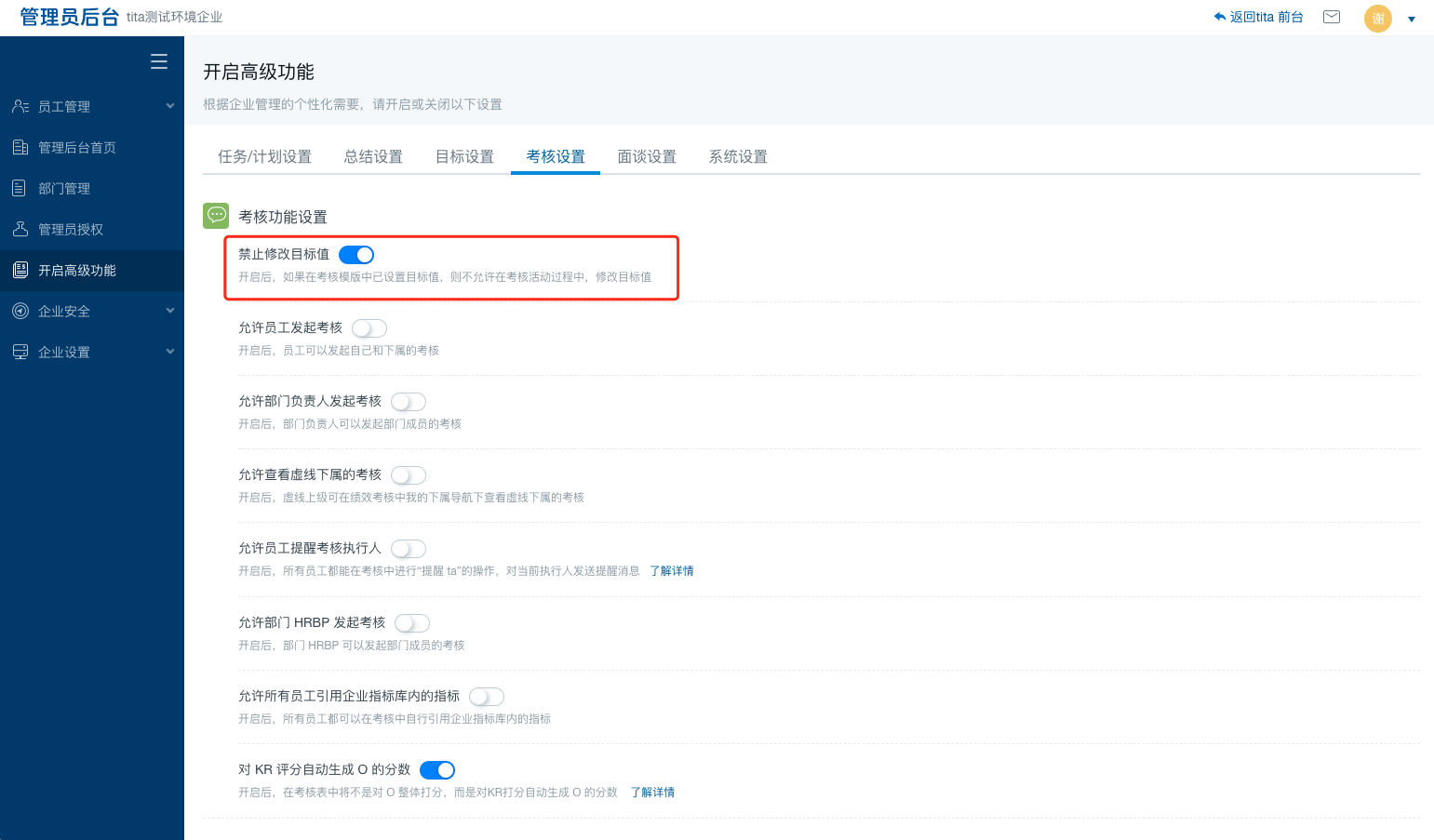
Task: Enable 允许员工发起考核 toggle
Action: coord(369,328)
